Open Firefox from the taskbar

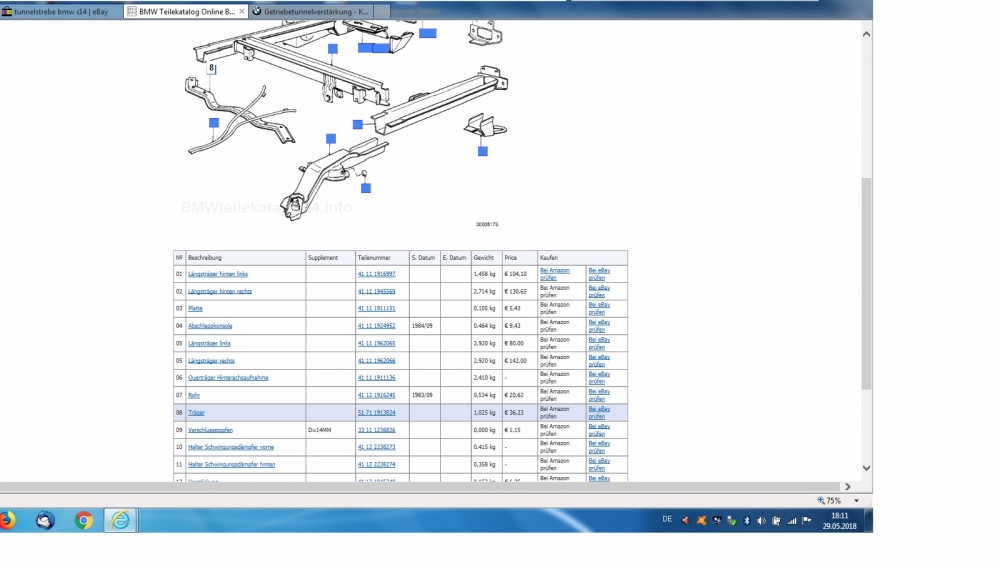pyautogui.click(x=6, y=520)
